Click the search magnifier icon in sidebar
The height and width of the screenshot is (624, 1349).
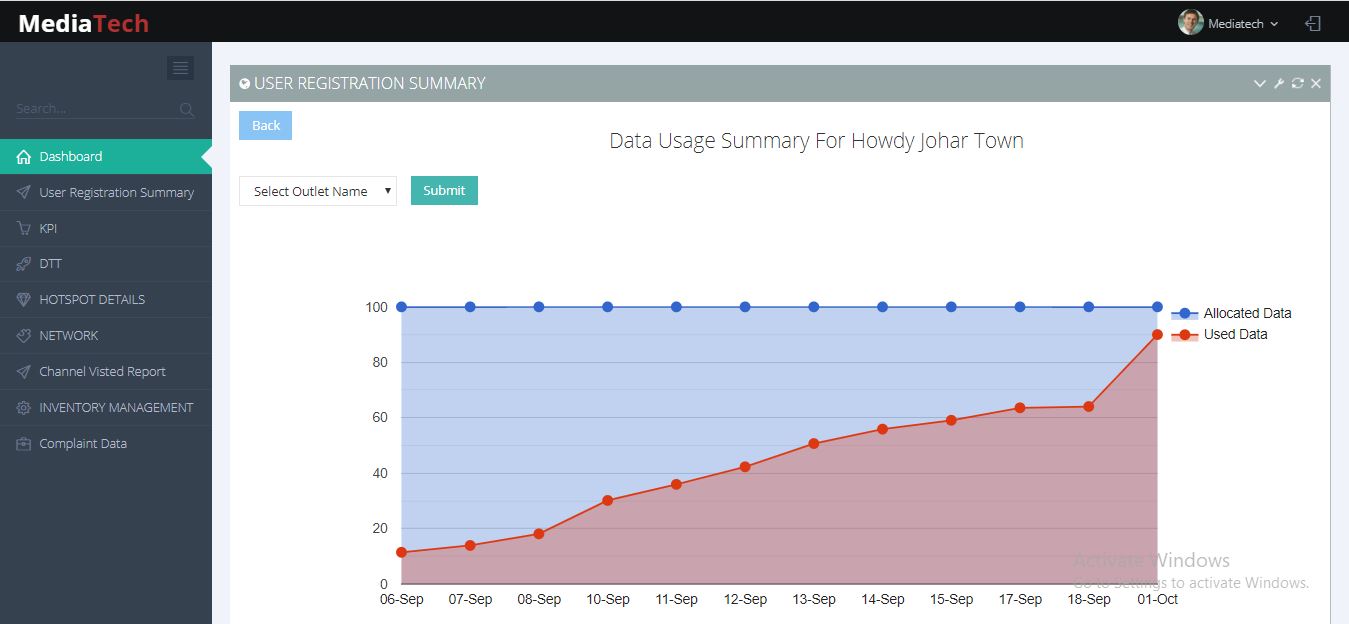coord(187,109)
